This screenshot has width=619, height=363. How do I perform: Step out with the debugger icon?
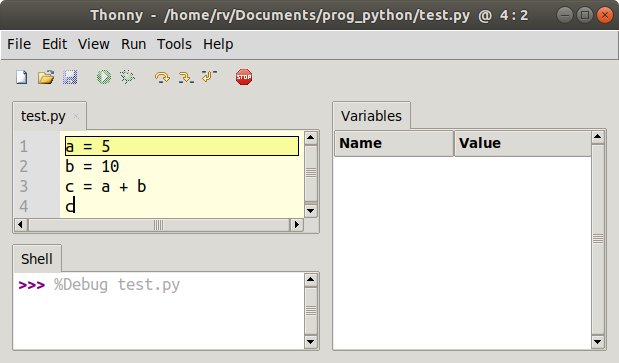click(209, 76)
